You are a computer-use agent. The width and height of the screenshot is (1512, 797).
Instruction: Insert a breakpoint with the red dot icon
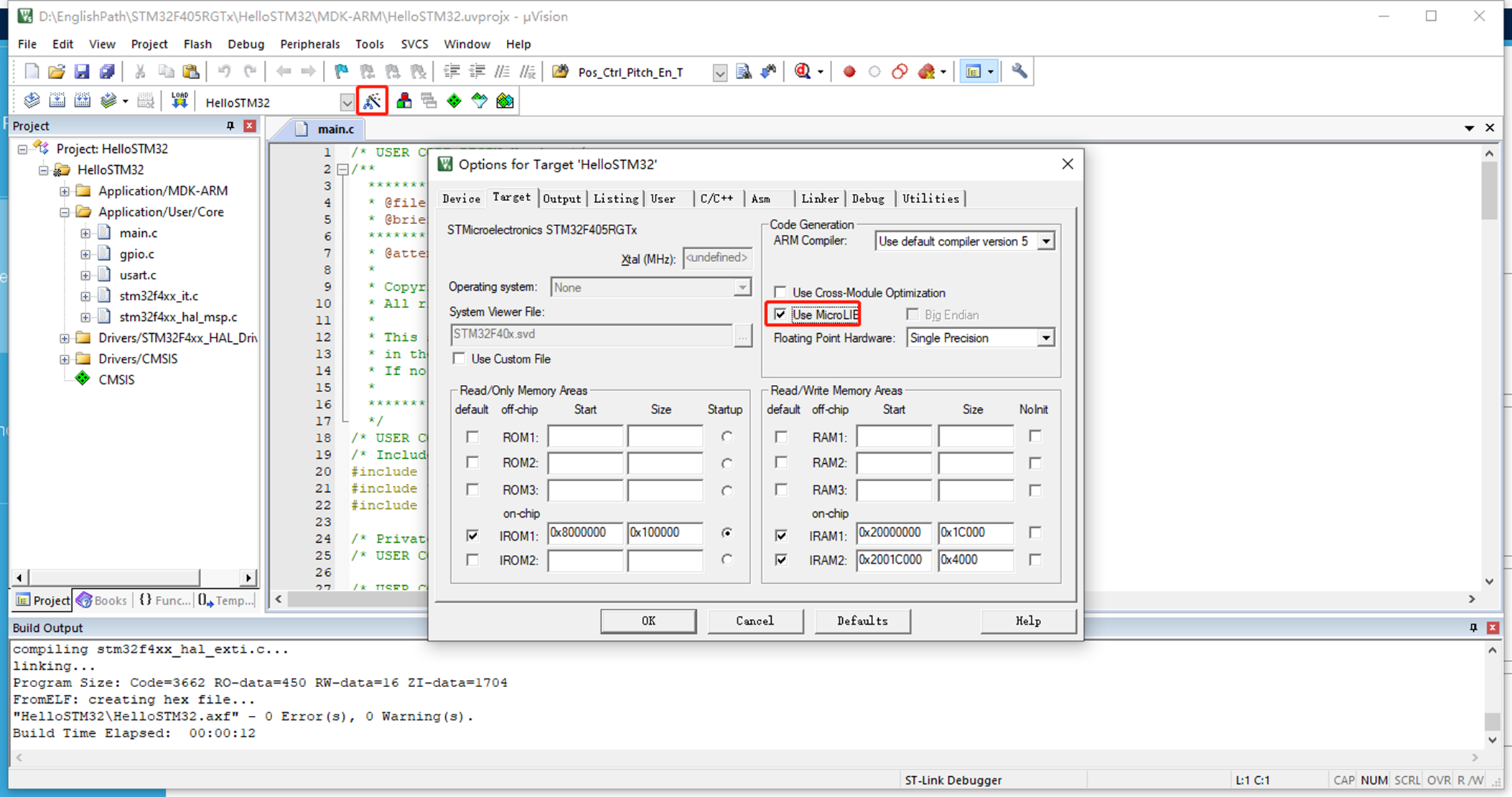(x=849, y=71)
